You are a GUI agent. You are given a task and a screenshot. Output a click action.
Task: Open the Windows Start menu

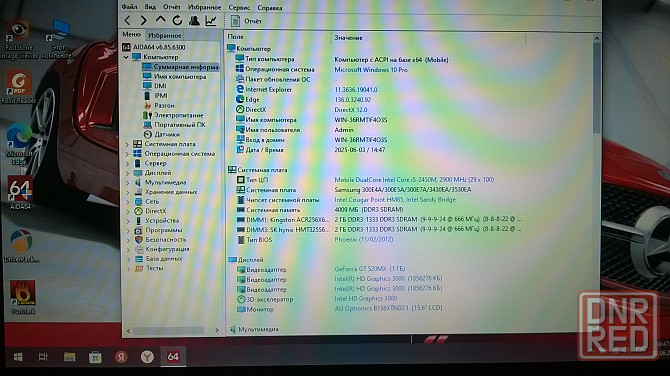click(x=18, y=357)
